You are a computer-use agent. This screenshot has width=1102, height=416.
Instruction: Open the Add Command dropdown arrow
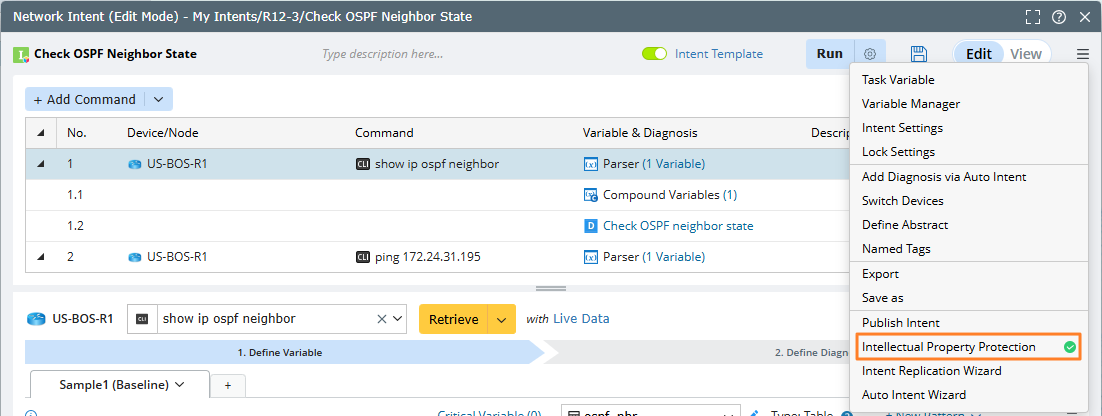tap(158, 100)
